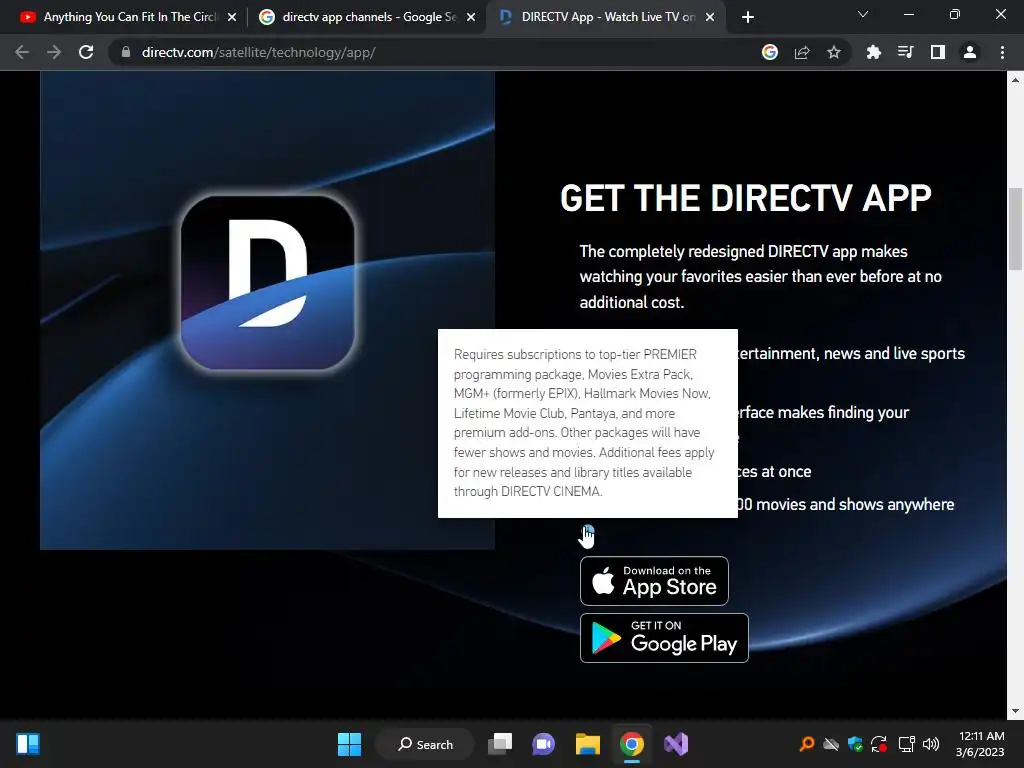This screenshot has width=1024, height=768.
Task: Click 'movies and shows anywhere' text
Action: pos(855,505)
